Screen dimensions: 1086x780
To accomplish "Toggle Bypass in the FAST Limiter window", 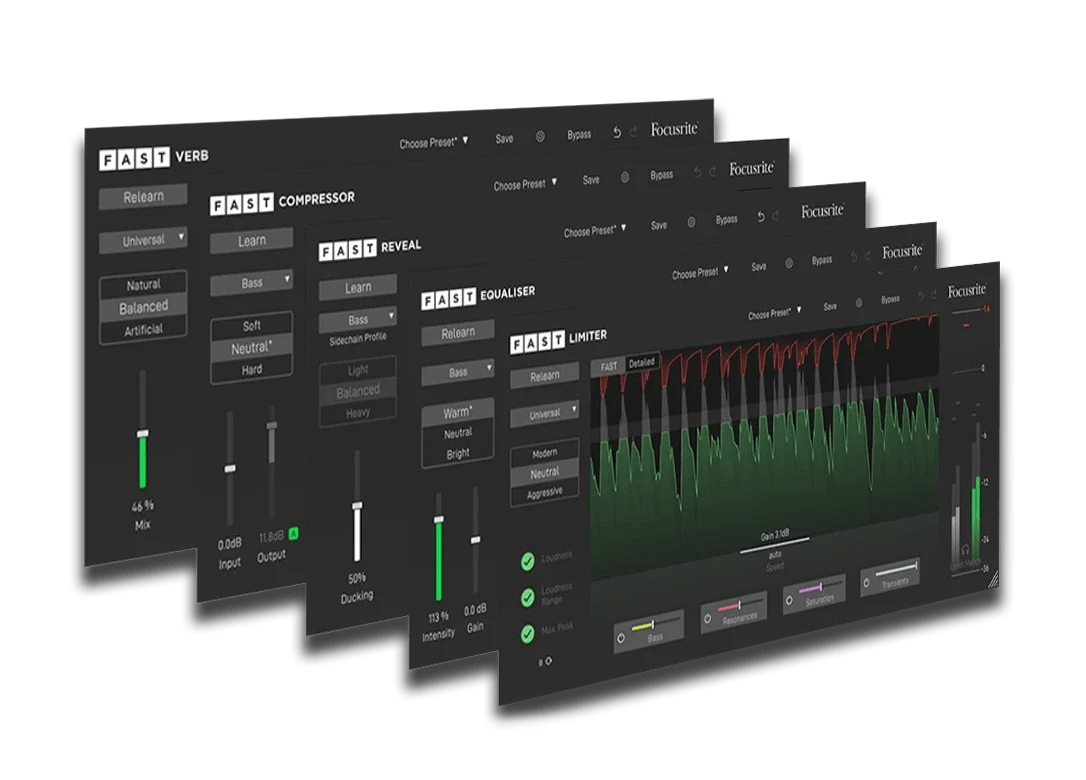I will pos(890,299).
